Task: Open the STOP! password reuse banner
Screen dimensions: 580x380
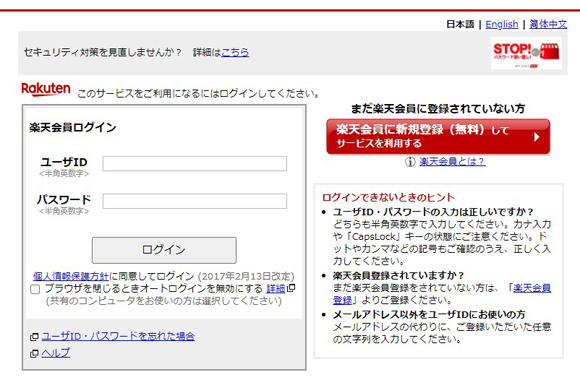Action: click(526, 53)
